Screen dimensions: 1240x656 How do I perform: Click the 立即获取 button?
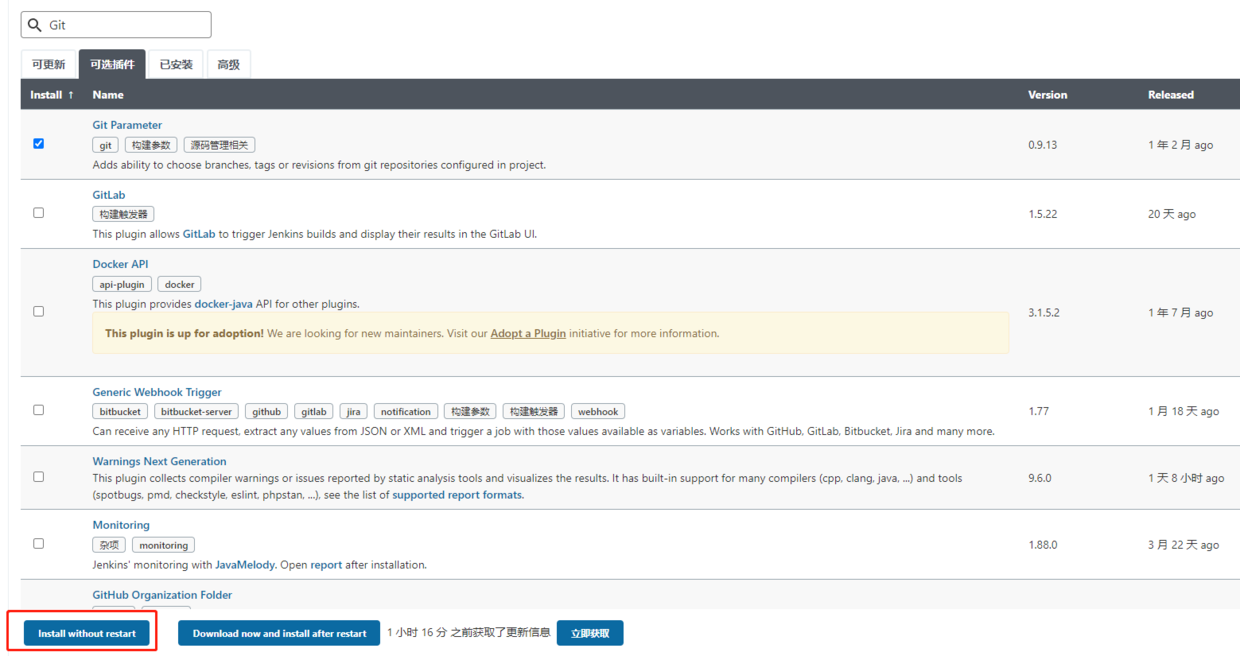pyautogui.click(x=590, y=633)
